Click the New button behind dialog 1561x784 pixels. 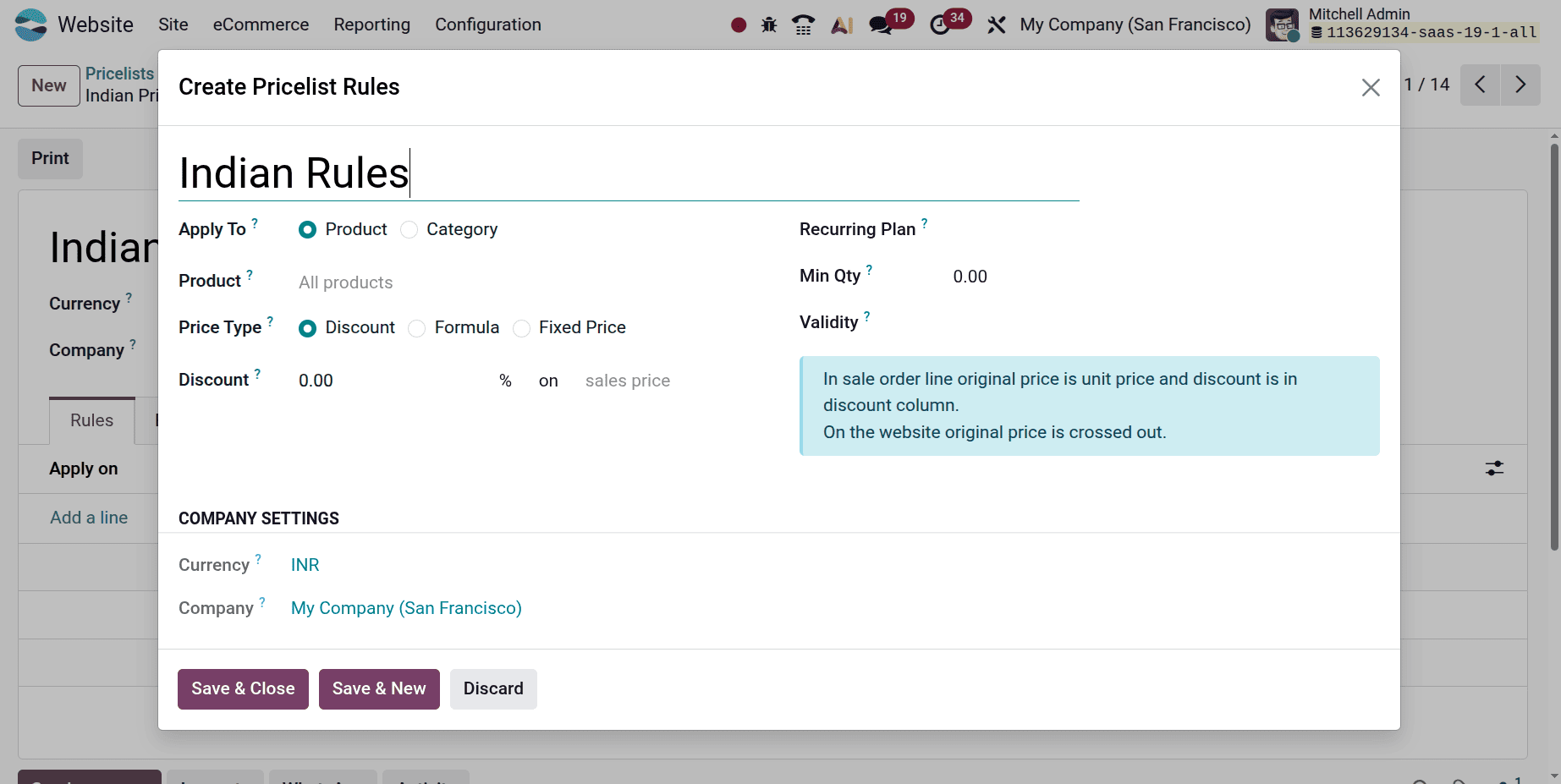click(49, 85)
